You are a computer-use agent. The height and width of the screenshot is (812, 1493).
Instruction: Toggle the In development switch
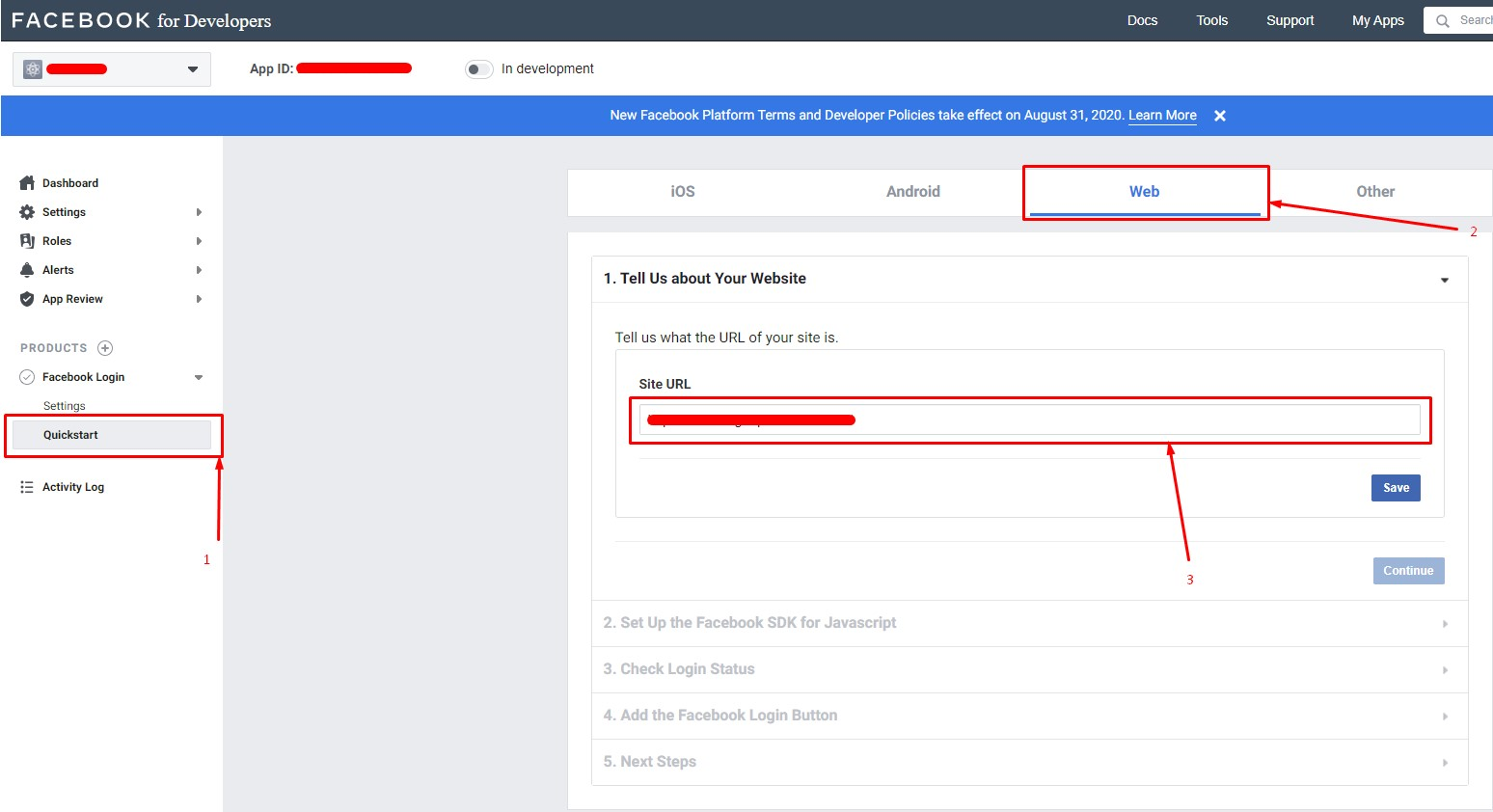coord(478,69)
